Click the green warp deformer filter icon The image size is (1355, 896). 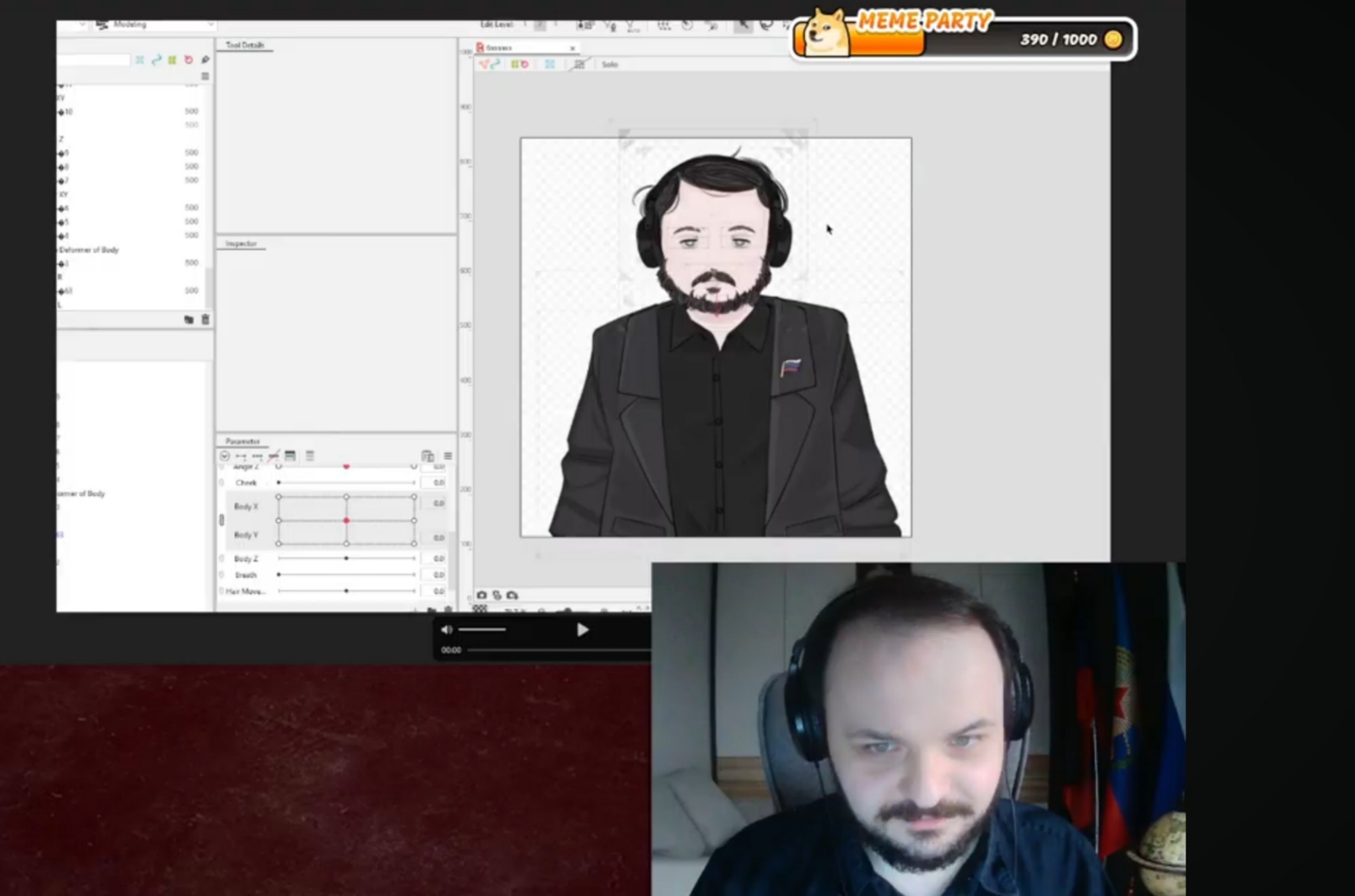tap(172, 60)
